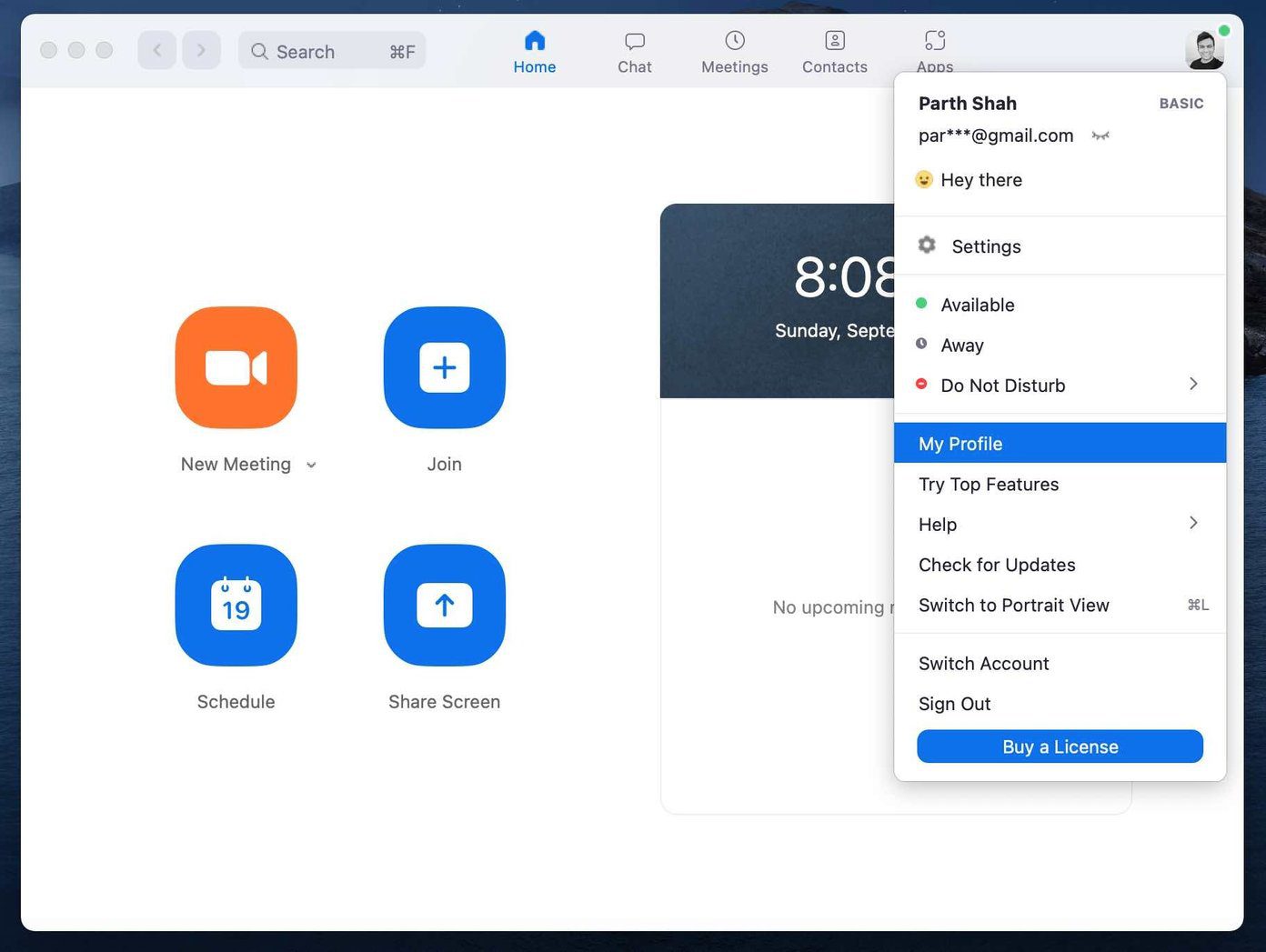Viewport: 1266px width, 952px height.
Task: Start a New Meeting with the orange camera icon
Action: pyautogui.click(x=236, y=367)
